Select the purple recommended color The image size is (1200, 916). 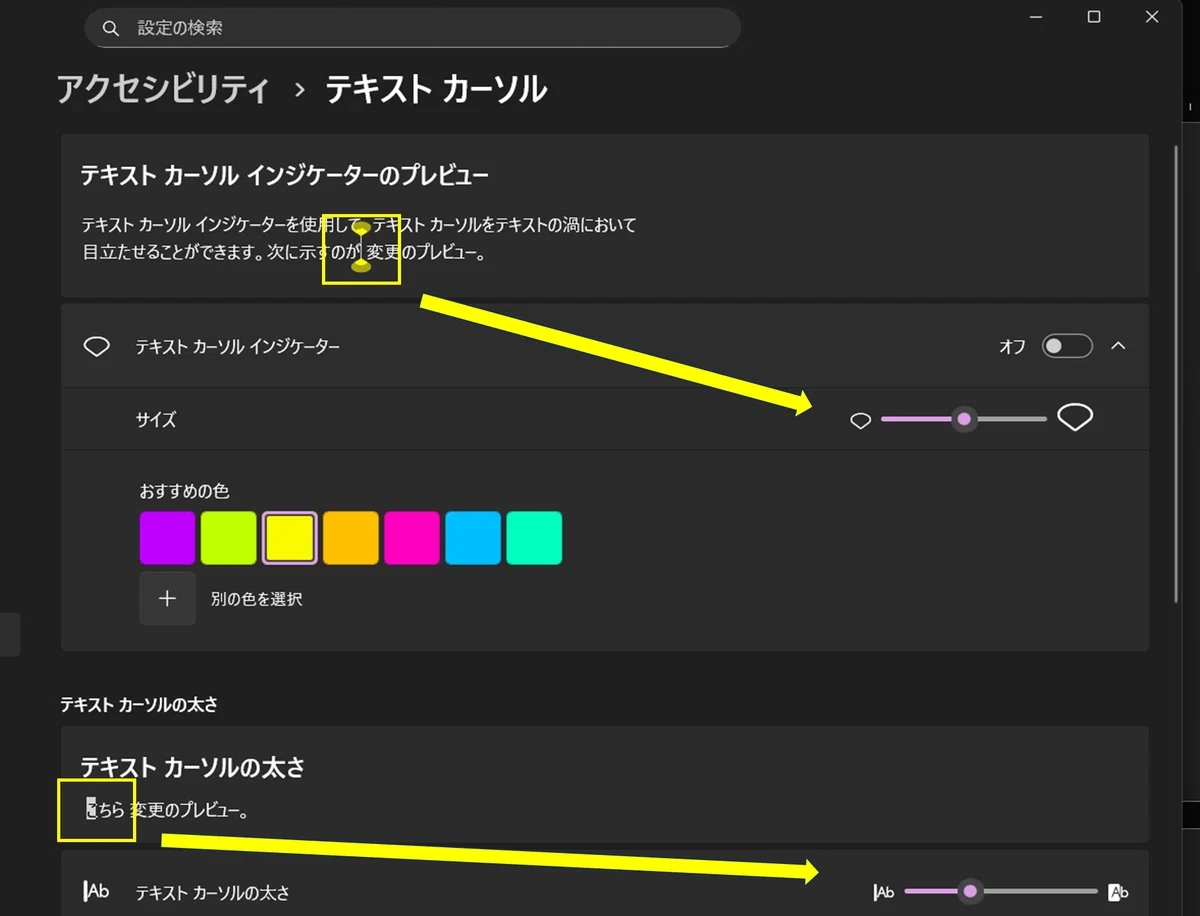[167, 538]
